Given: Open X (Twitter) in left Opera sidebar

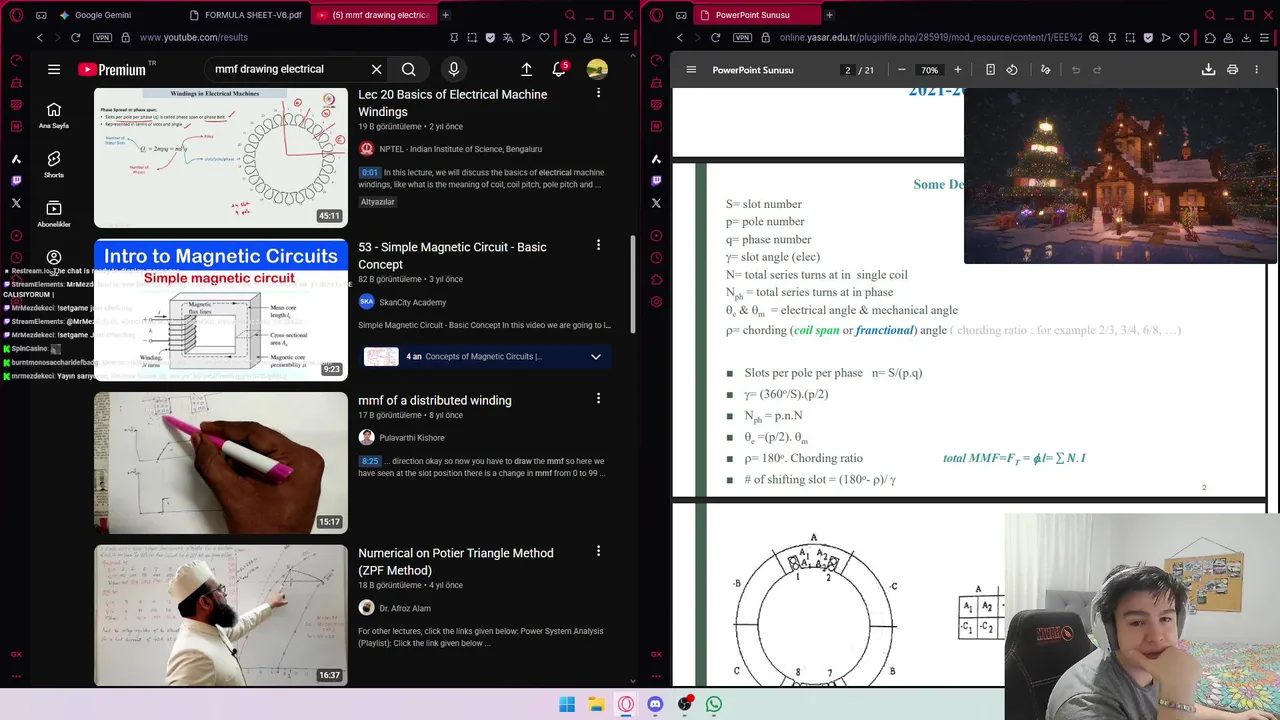Looking at the screenshot, I should click(16, 203).
